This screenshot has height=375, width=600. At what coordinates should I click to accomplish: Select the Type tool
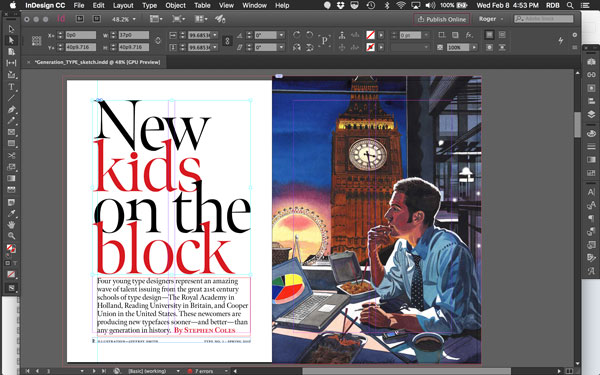click(11, 87)
